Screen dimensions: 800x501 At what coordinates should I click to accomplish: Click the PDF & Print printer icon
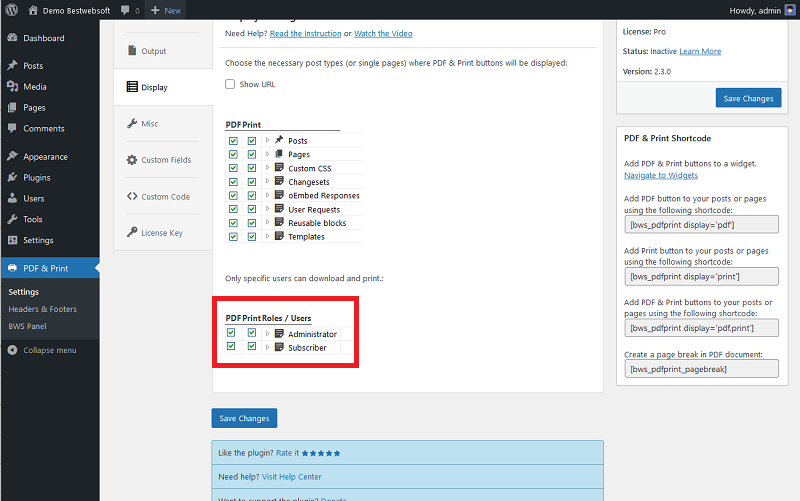(x=13, y=268)
